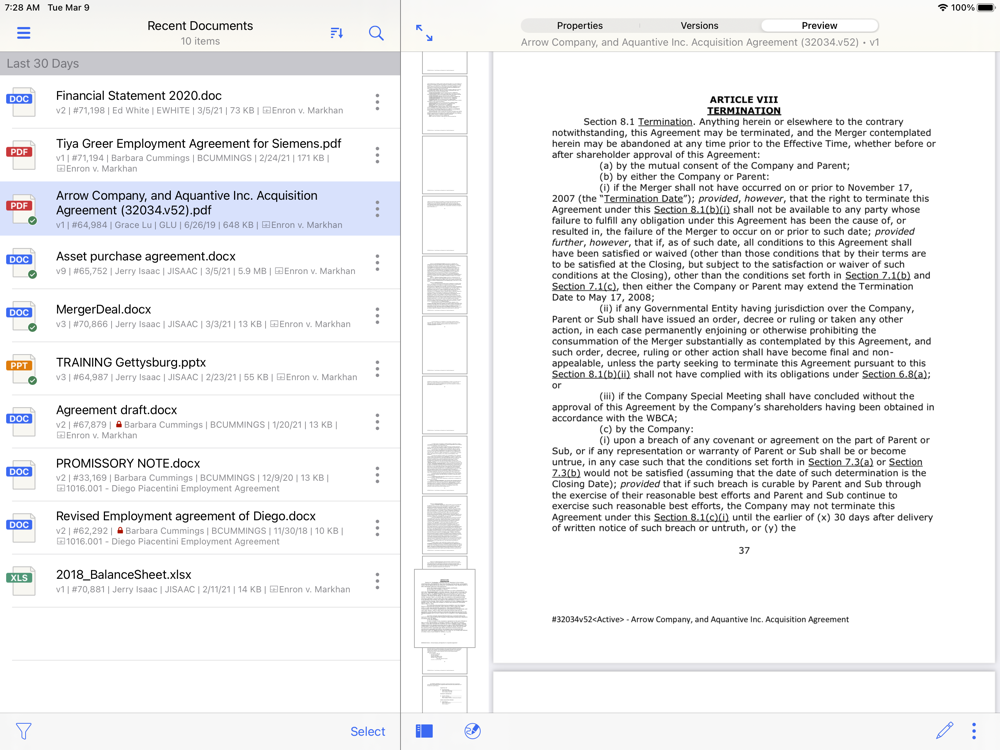This screenshot has width=1000, height=750.
Task: Open Asset purchase agreement.docx
Action: click(200, 262)
